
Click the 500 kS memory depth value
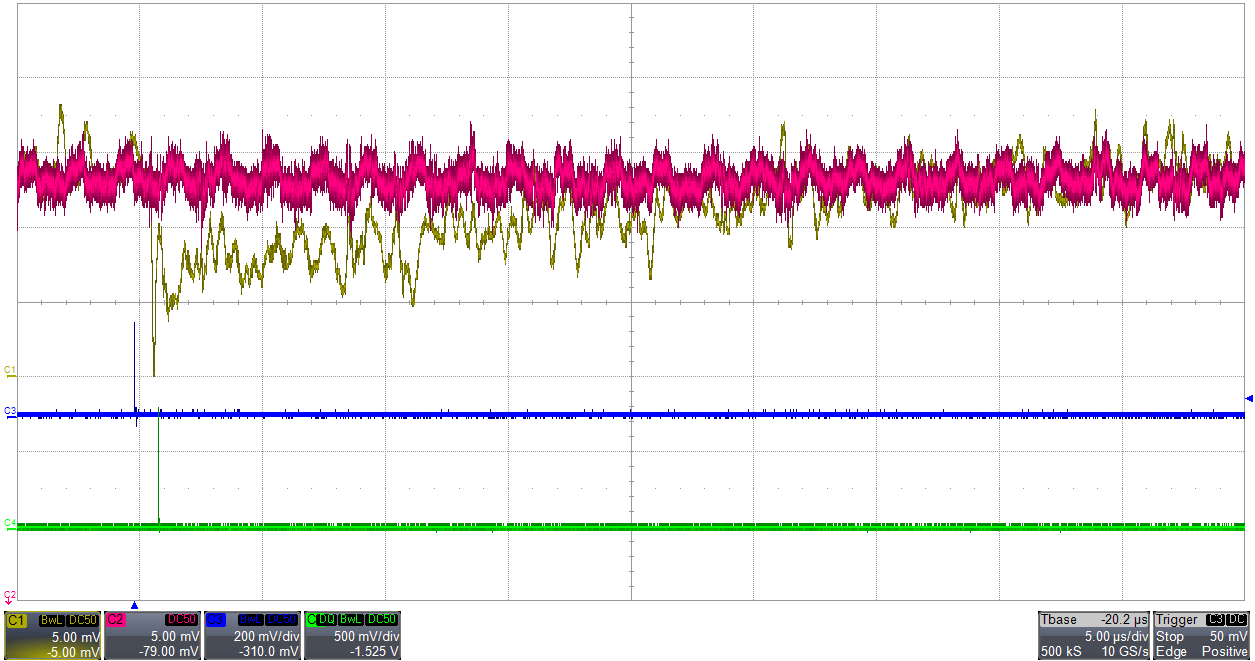[1061, 651]
